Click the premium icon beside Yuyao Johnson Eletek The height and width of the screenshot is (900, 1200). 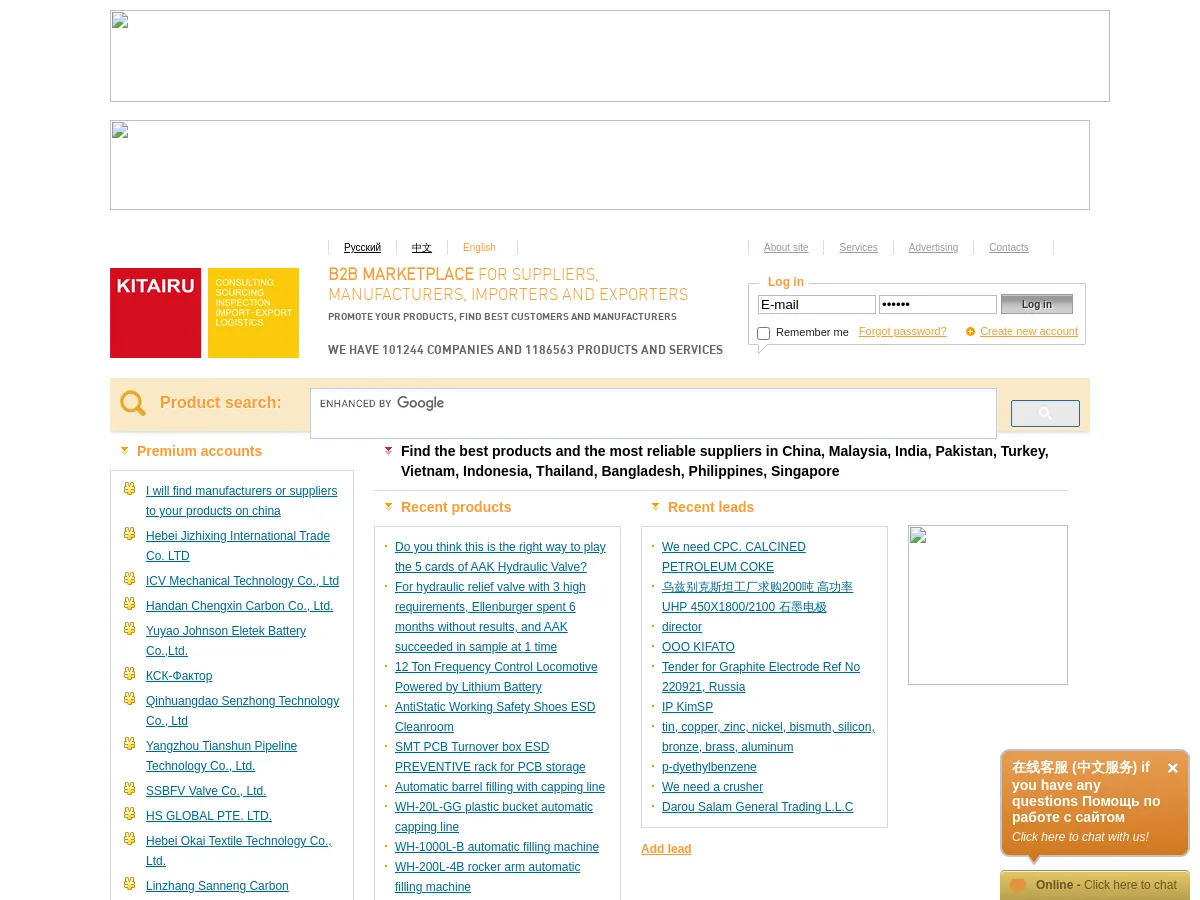click(129, 629)
